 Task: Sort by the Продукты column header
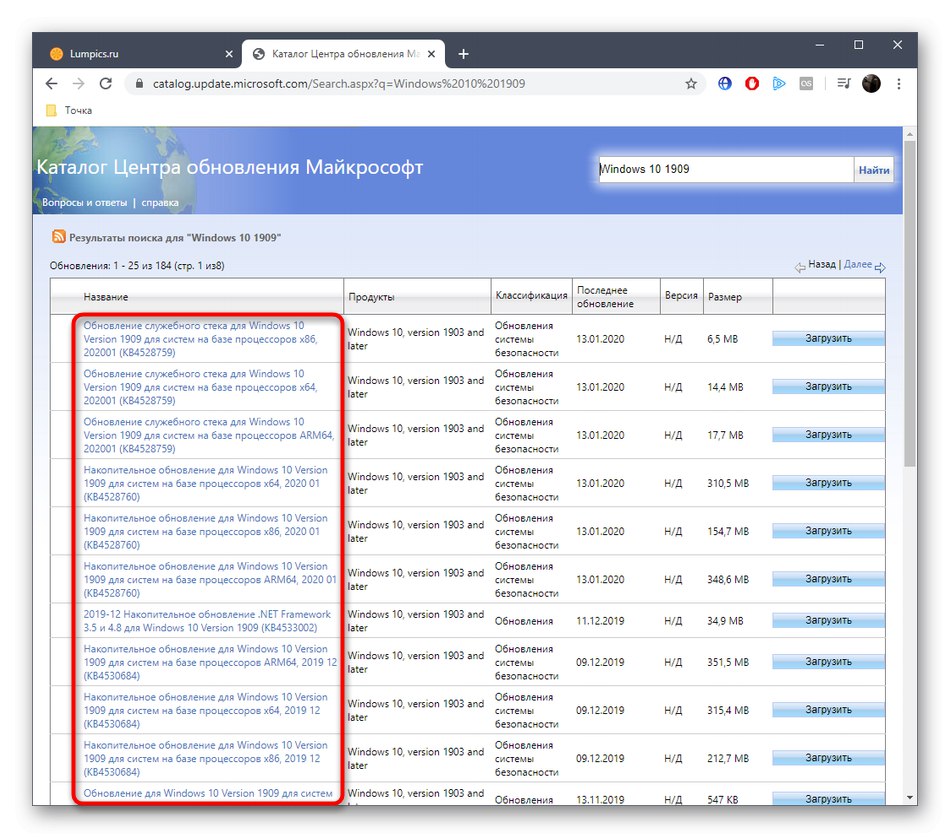point(371,297)
